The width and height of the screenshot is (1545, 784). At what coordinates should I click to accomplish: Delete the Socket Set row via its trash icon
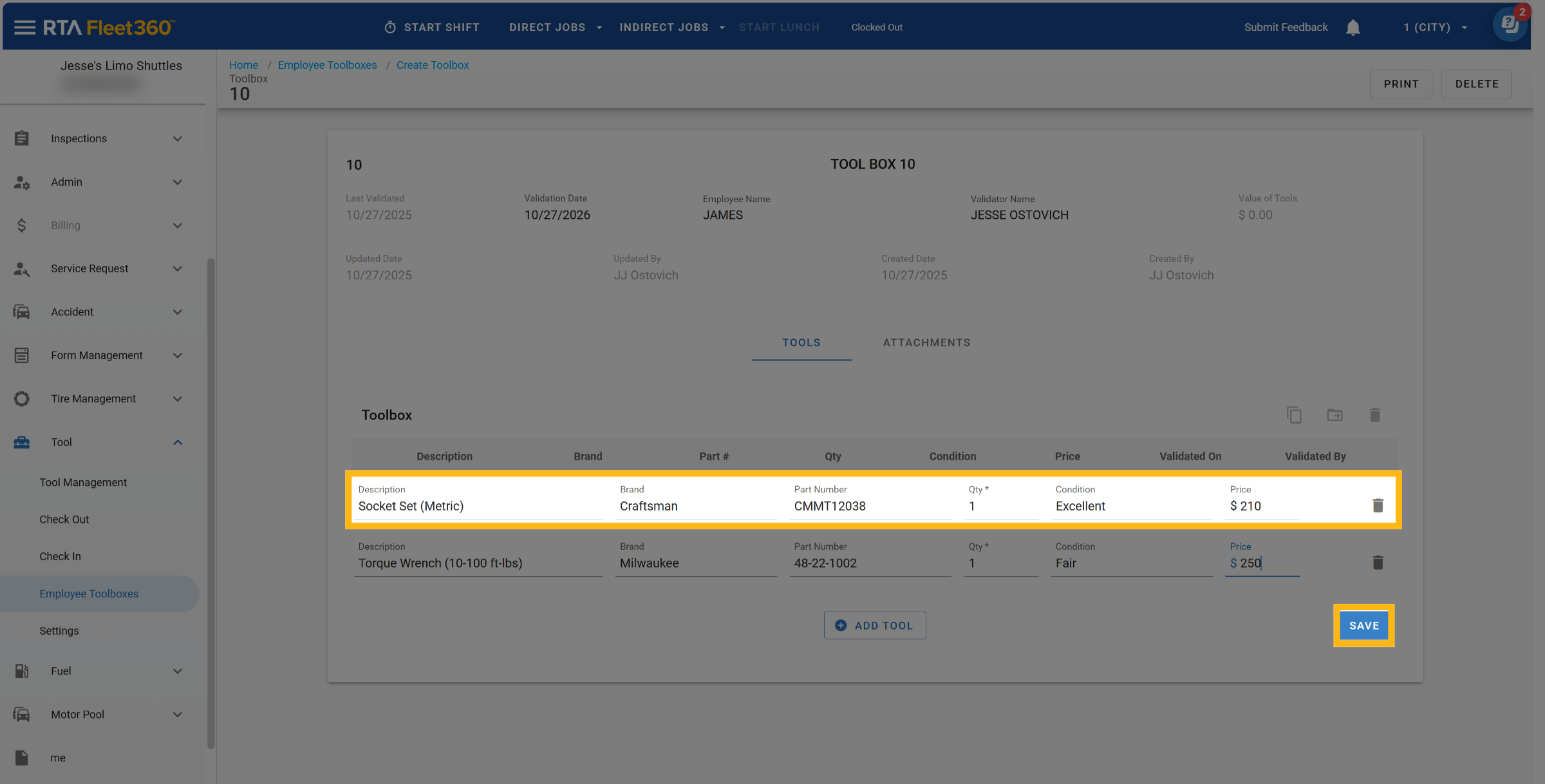(1378, 506)
